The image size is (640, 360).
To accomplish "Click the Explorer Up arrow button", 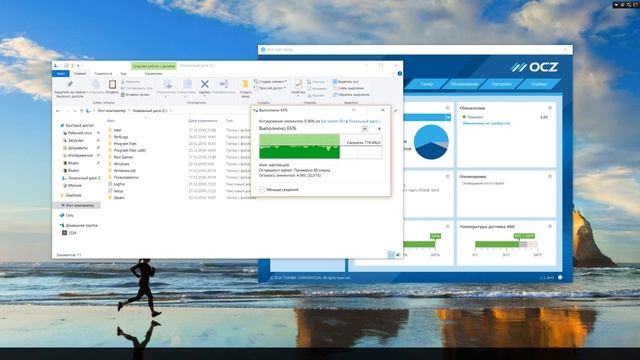I will tap(81, 111).
